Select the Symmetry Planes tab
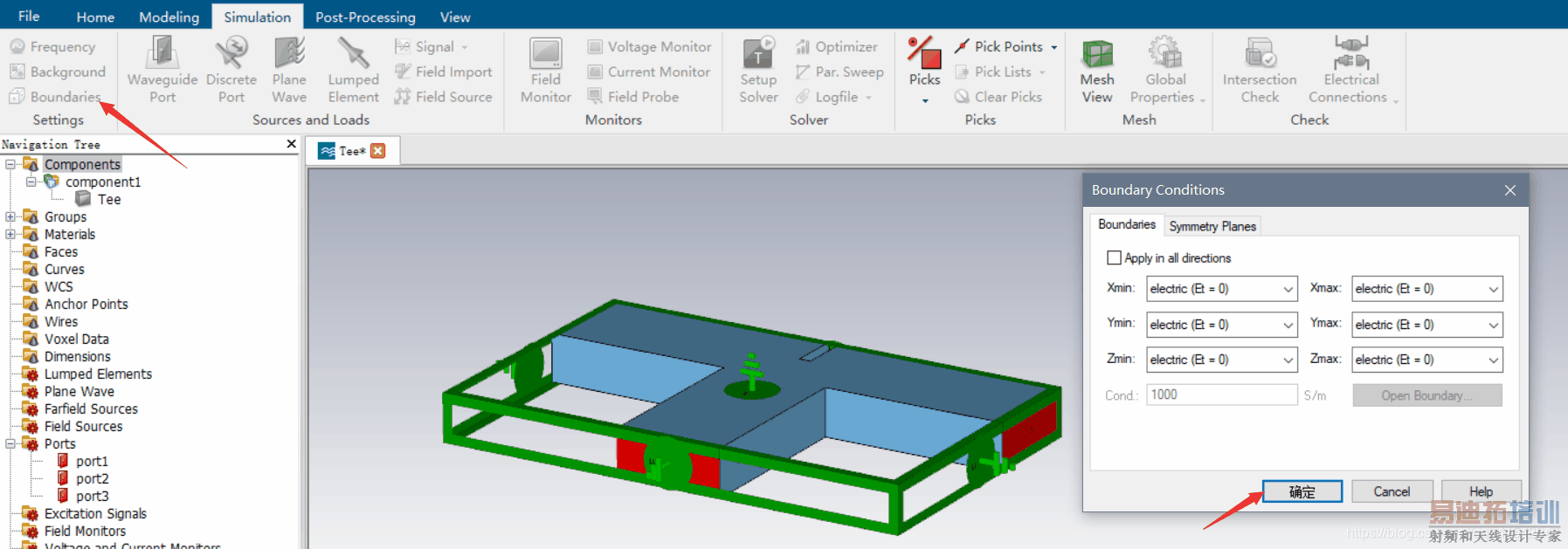1568x549 pixels. coord(1212,226)
